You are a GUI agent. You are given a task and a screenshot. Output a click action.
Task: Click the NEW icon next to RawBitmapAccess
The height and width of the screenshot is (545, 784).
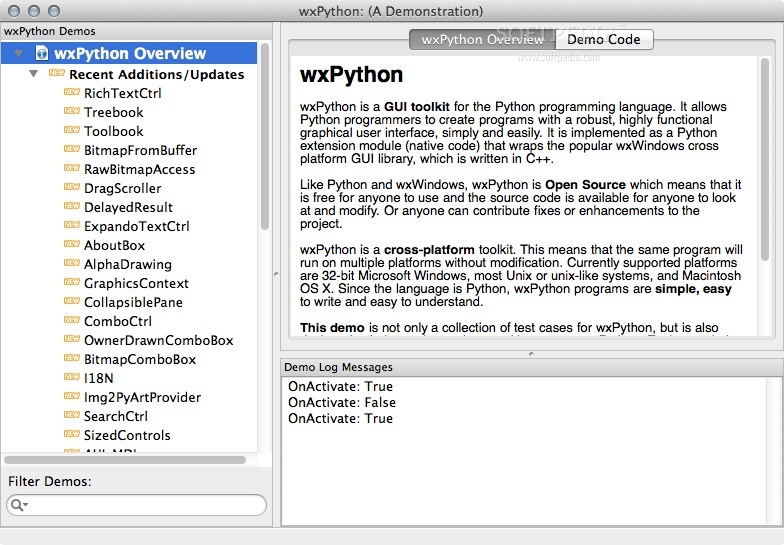click(72, 168)
